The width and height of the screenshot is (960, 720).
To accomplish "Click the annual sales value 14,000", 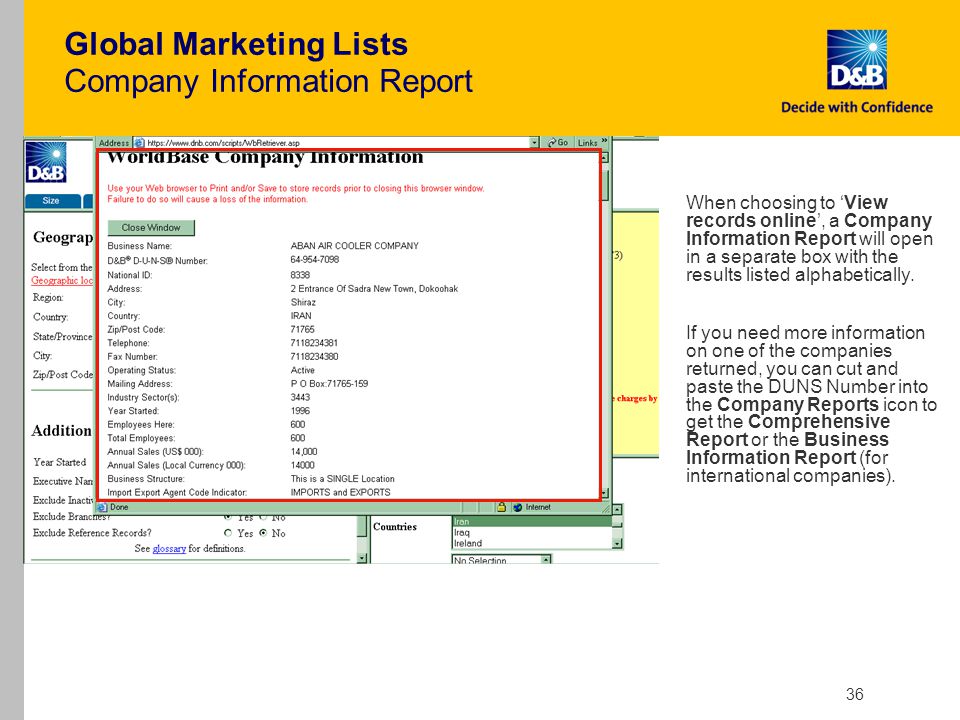I will click(x=304, y=452).
